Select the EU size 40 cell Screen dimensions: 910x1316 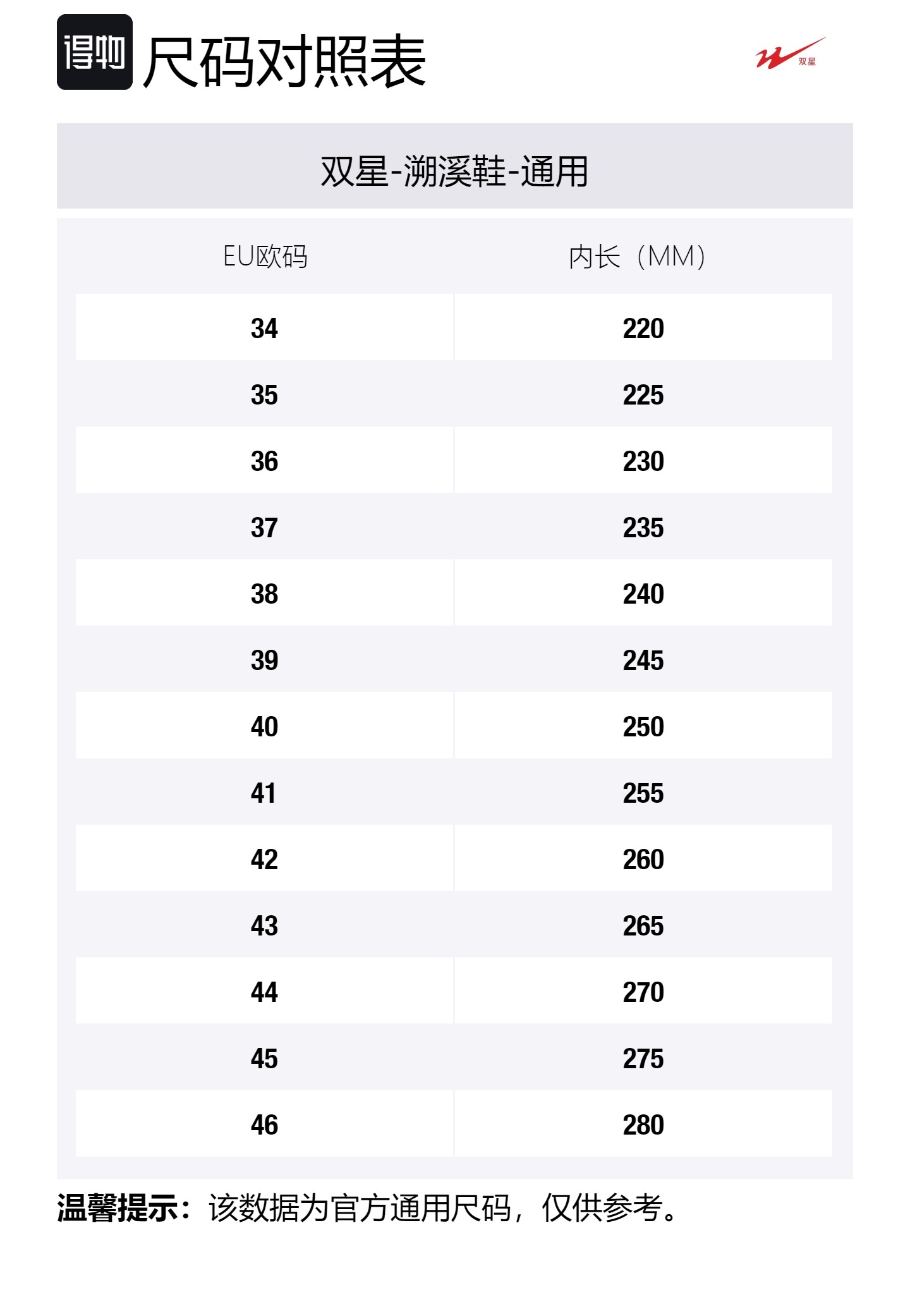(264, 726)
